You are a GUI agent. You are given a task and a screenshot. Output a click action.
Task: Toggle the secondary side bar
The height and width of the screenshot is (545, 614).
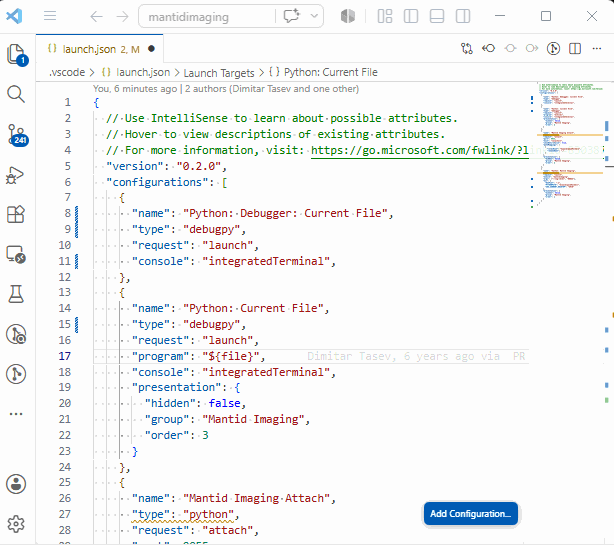[463, 16]
